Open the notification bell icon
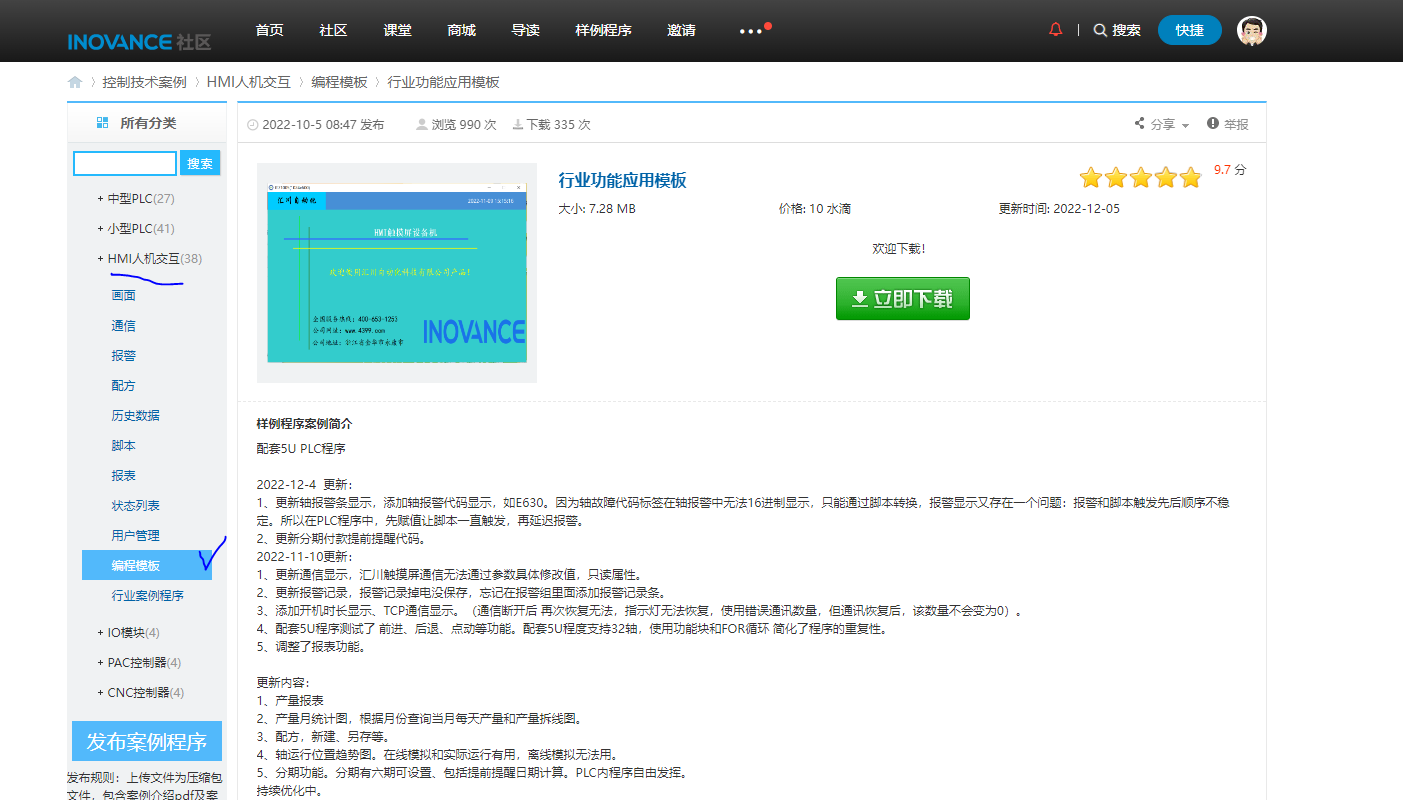Image resolution: width=1403 pixels, height=800 pixels. click(1055, 30)
